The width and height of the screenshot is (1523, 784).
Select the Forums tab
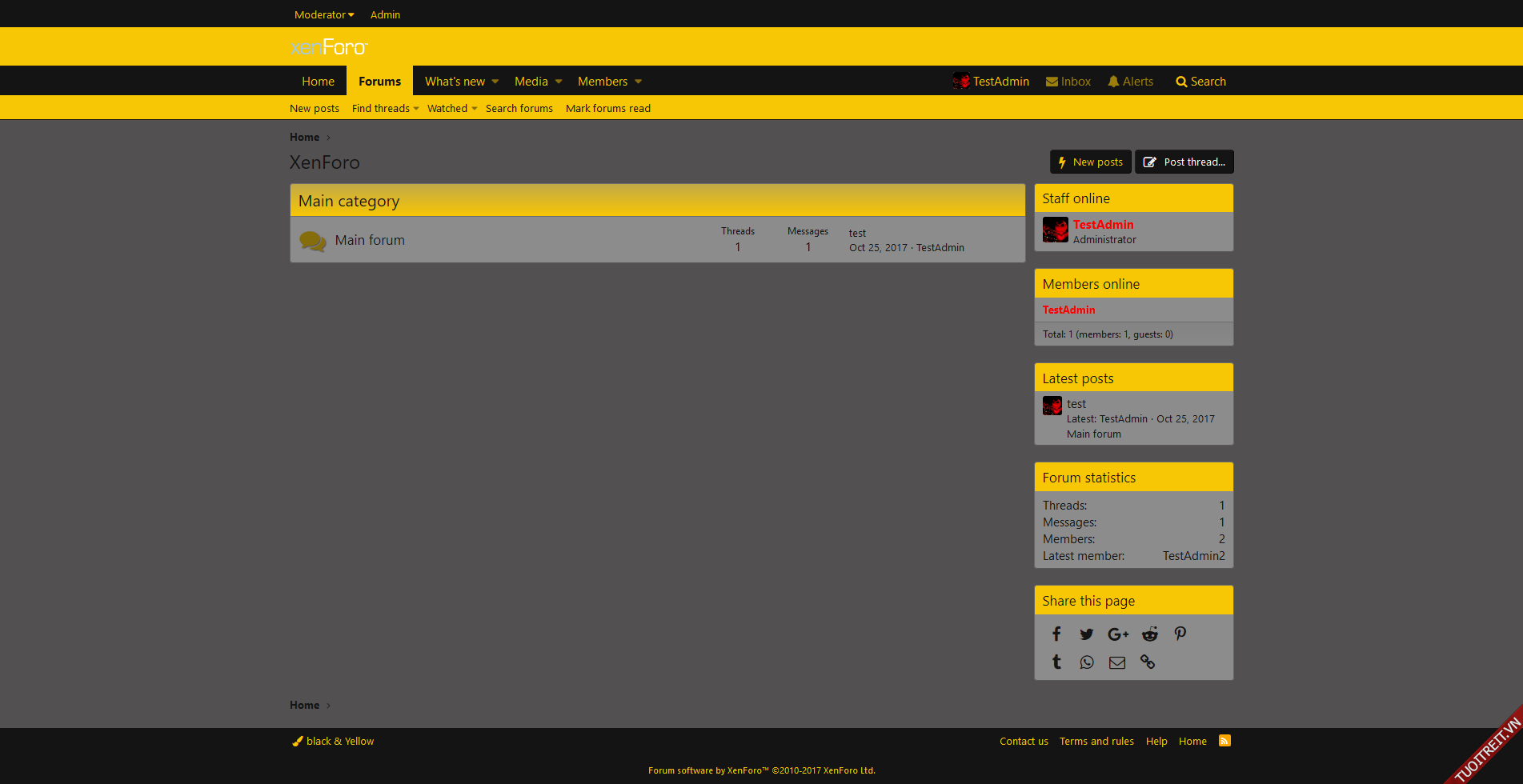(380, 82)
